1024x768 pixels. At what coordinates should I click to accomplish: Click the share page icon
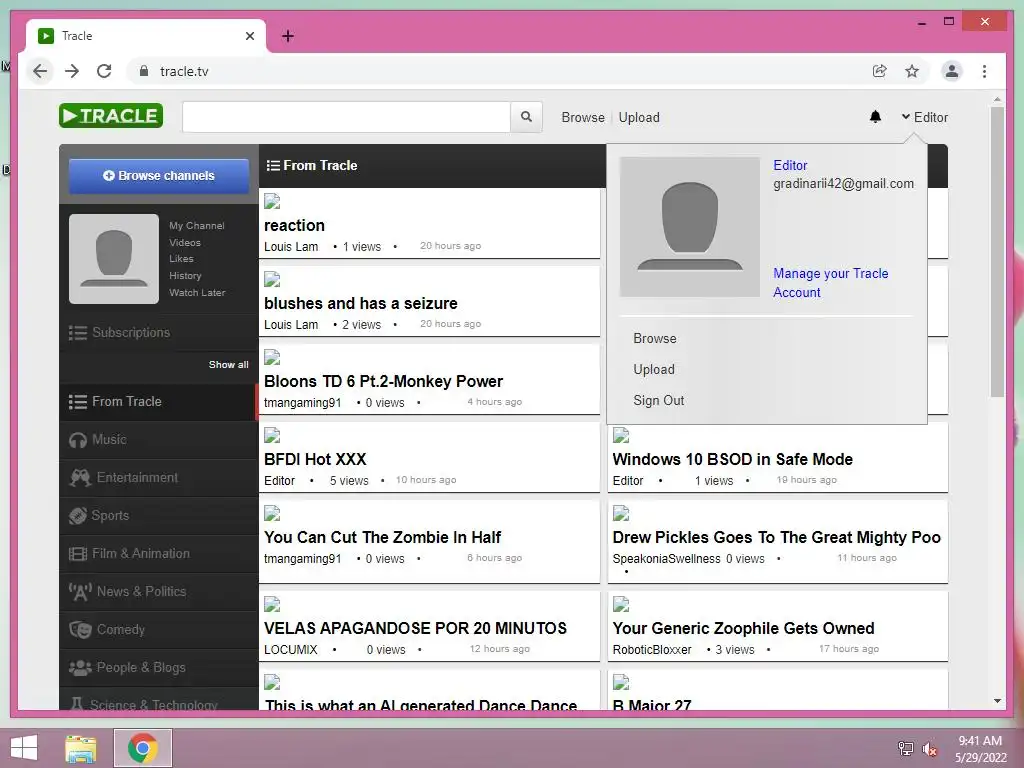click(880, 71)
